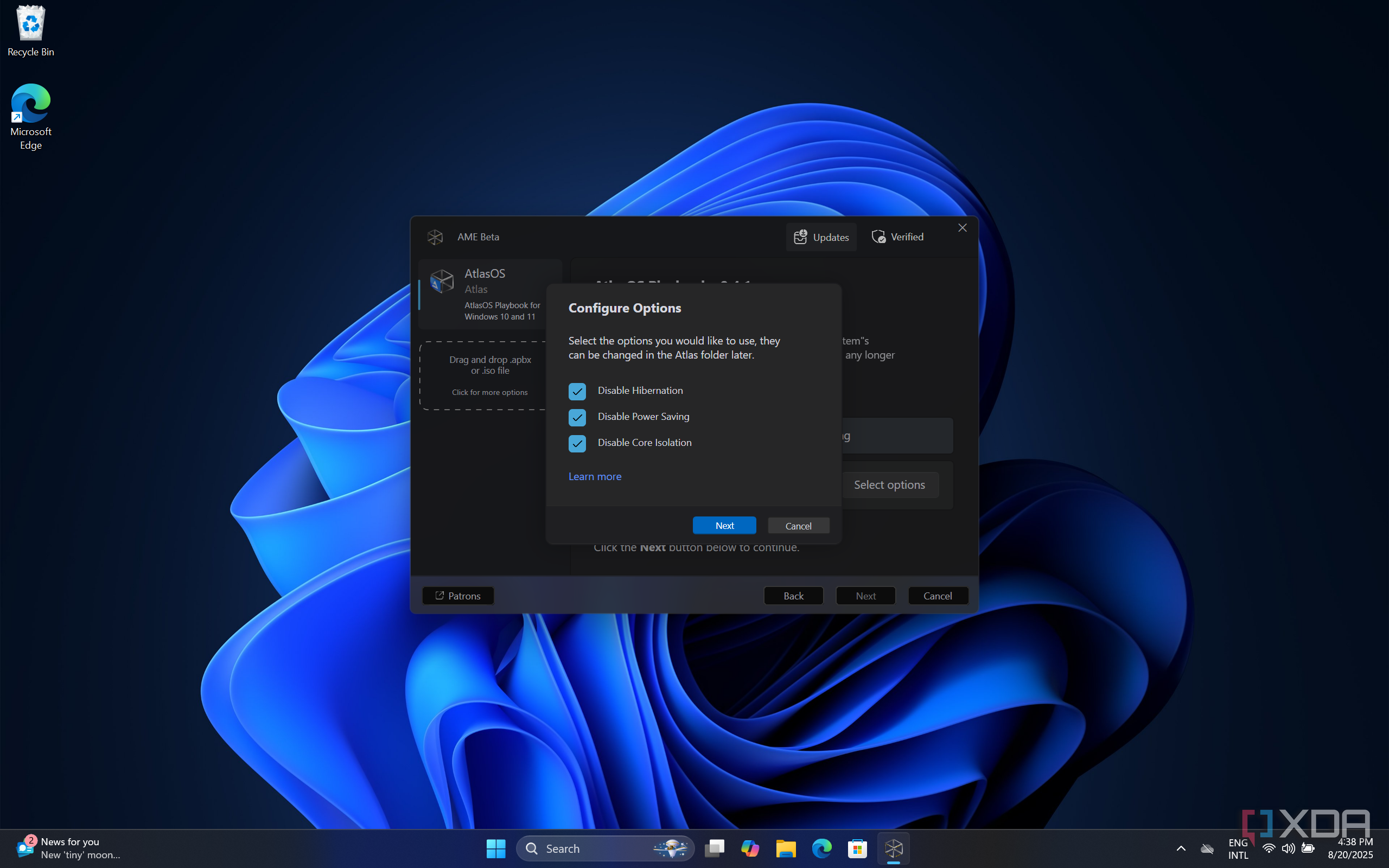
Task: Open the Windows Start menu
Action: tap(496, 848)
